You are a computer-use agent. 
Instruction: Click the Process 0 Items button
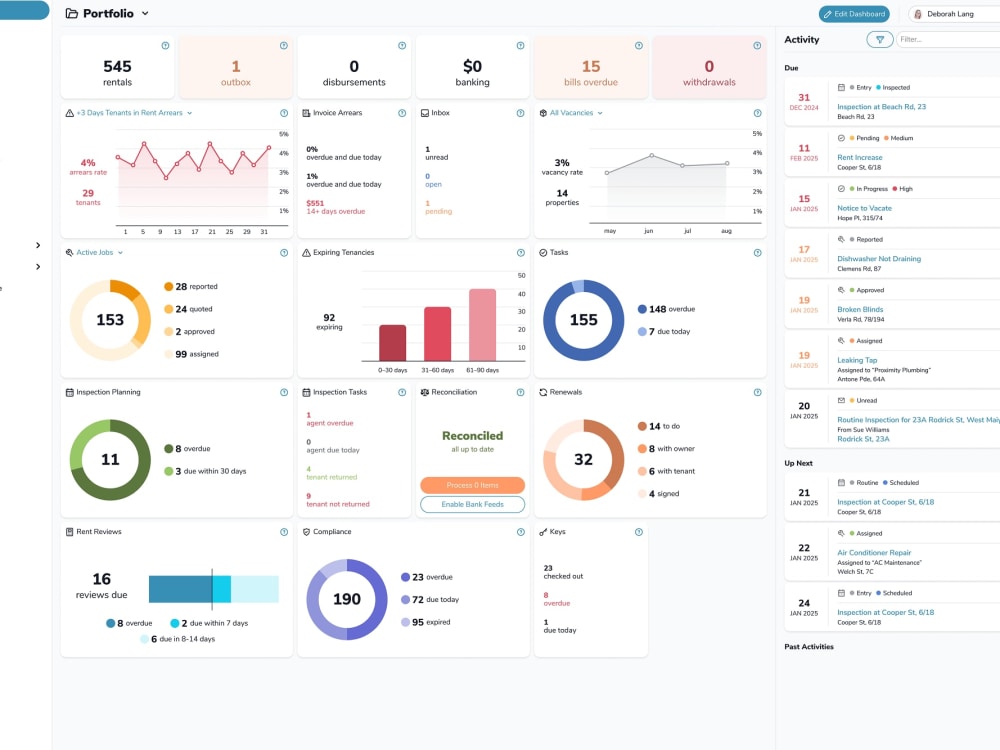click(x=473, y=485)
